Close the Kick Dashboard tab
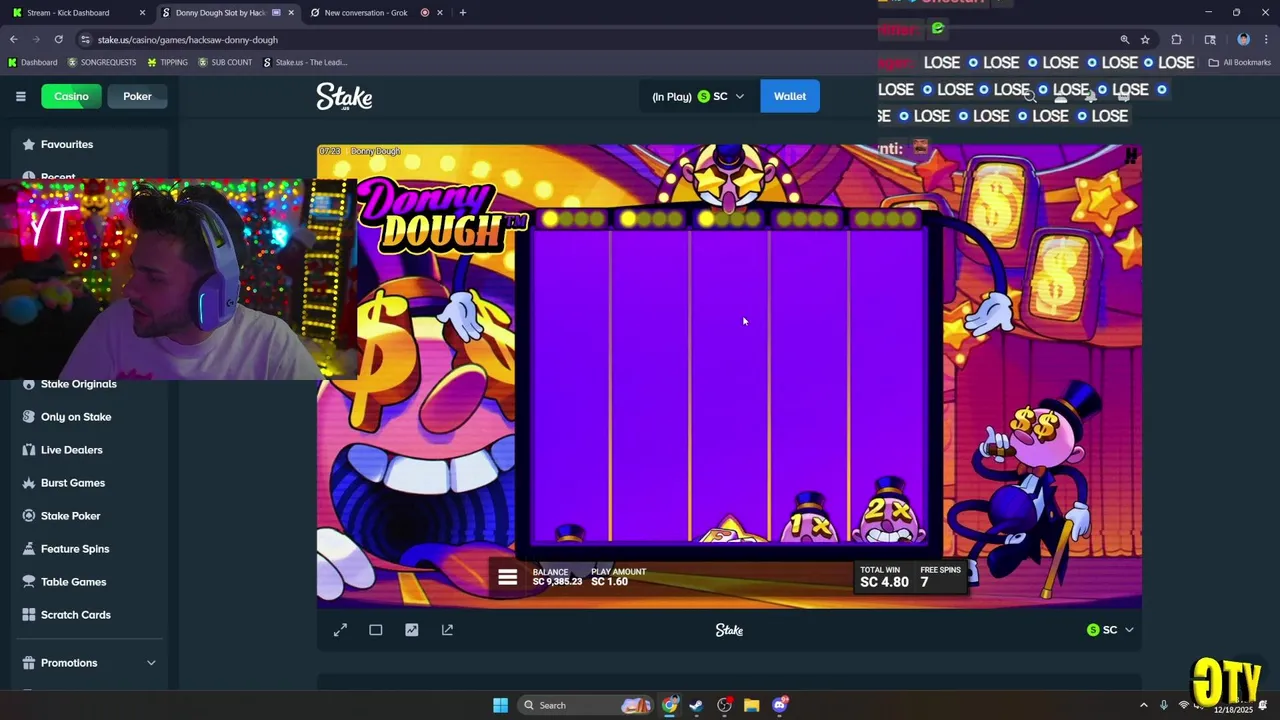The width and height of the screenshot is (1280, 720). [142, 13]
